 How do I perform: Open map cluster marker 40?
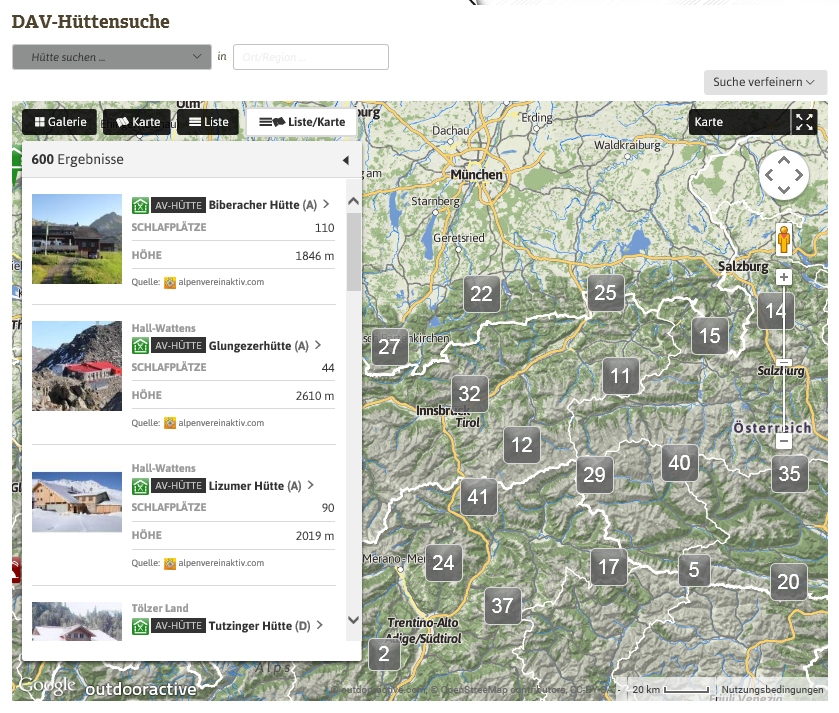tap(680, 463)
